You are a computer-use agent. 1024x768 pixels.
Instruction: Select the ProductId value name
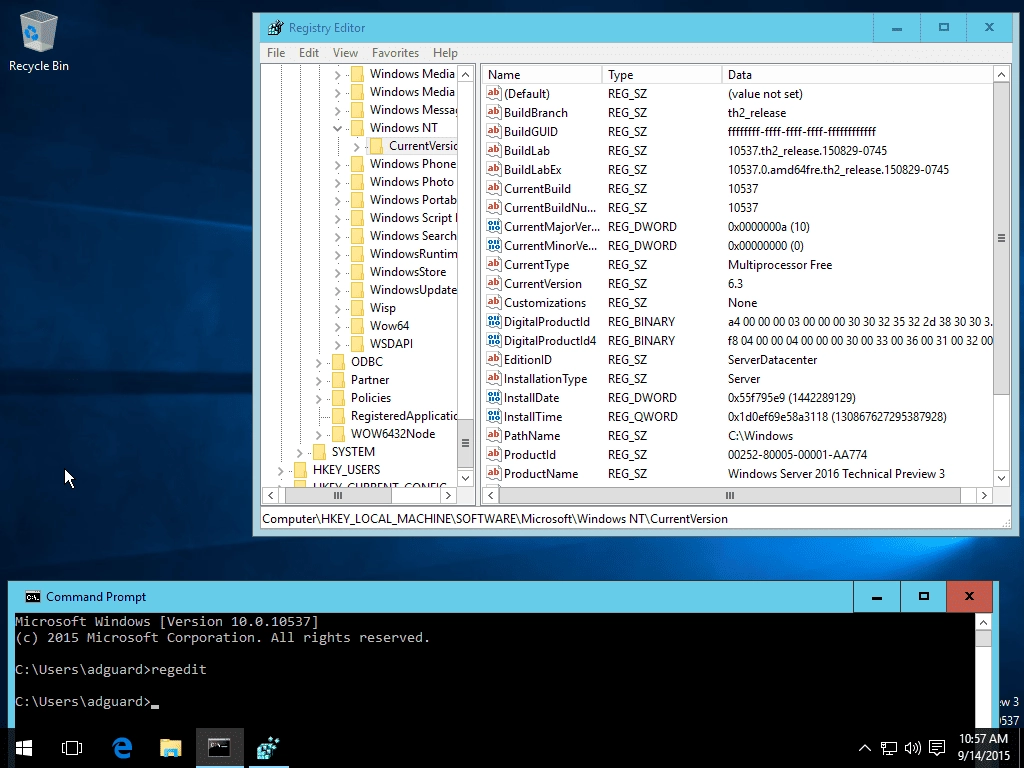point(530,455)
